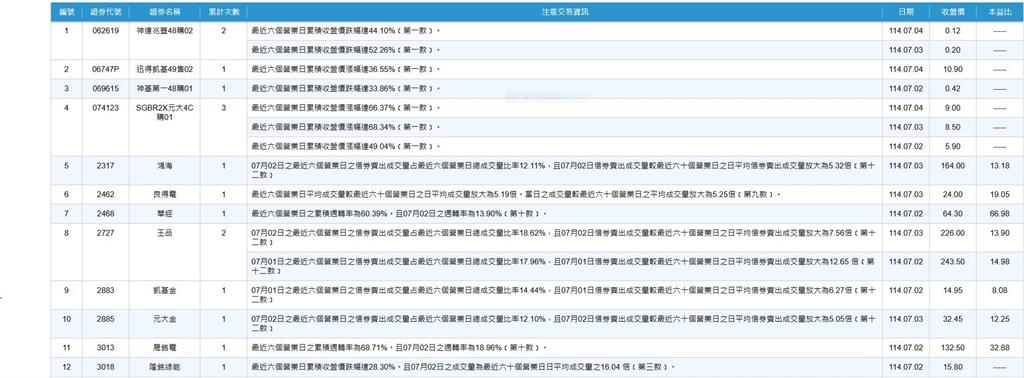
Task: Click security name 神基第一48購01
Action: pyautogui.click(x=164, y=88)
